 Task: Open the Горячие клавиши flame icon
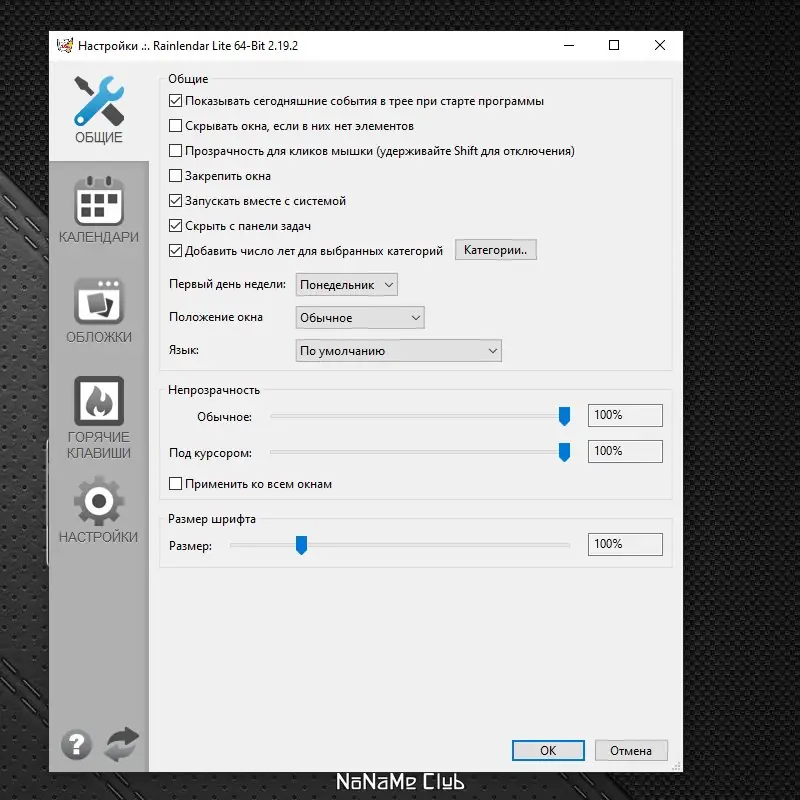coord(98,418)
